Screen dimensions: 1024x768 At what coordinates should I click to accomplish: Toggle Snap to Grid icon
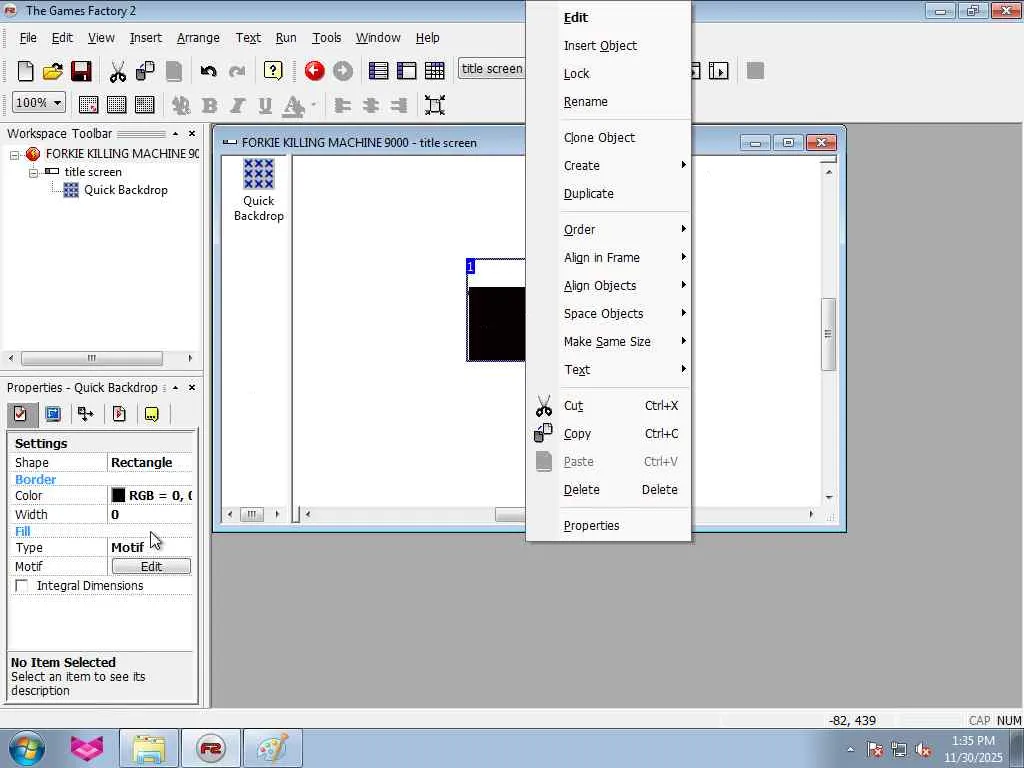pyautogui.click(x=144, y=104)
